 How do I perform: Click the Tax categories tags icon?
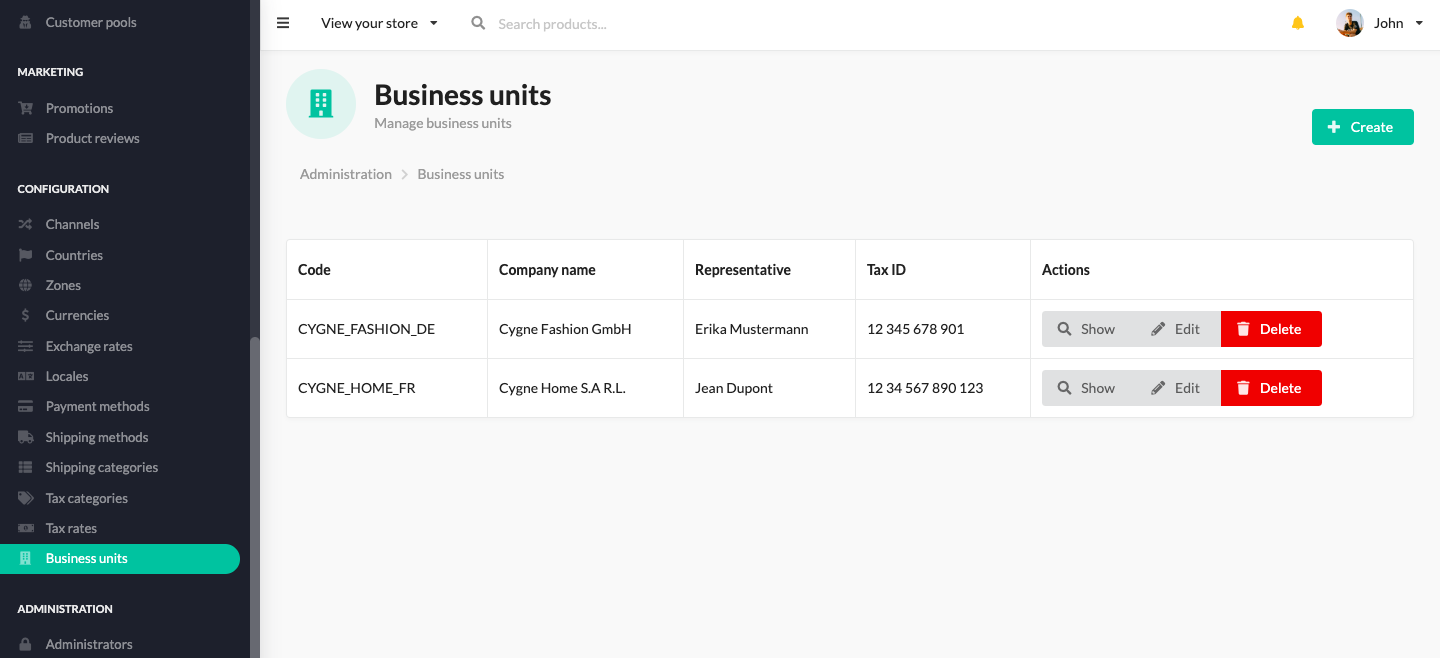tap(26, 498)
